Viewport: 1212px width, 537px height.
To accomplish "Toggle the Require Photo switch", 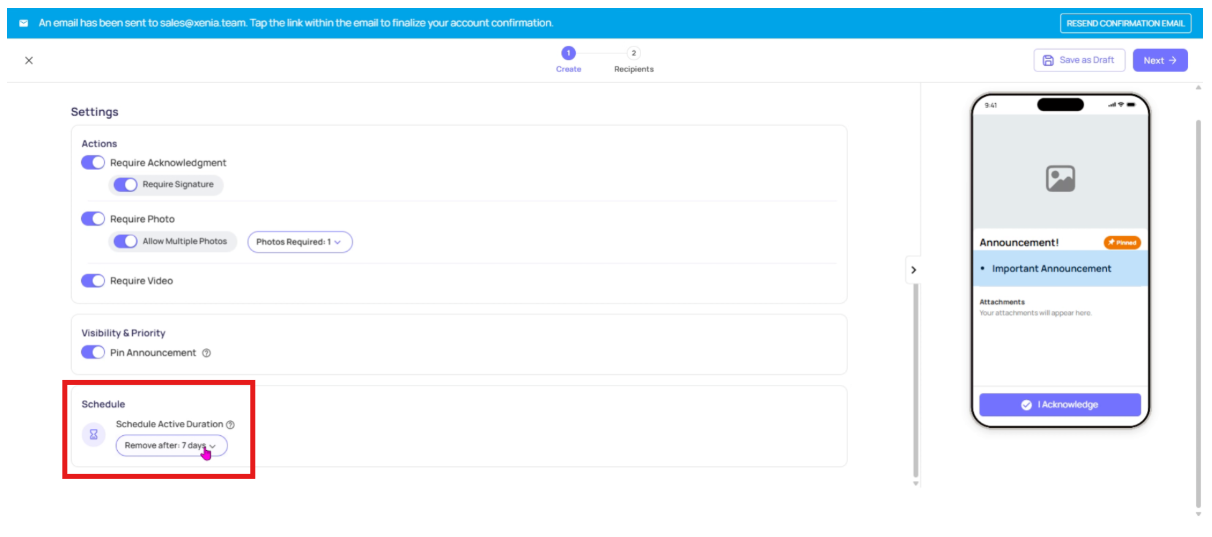I will [93, 219].
